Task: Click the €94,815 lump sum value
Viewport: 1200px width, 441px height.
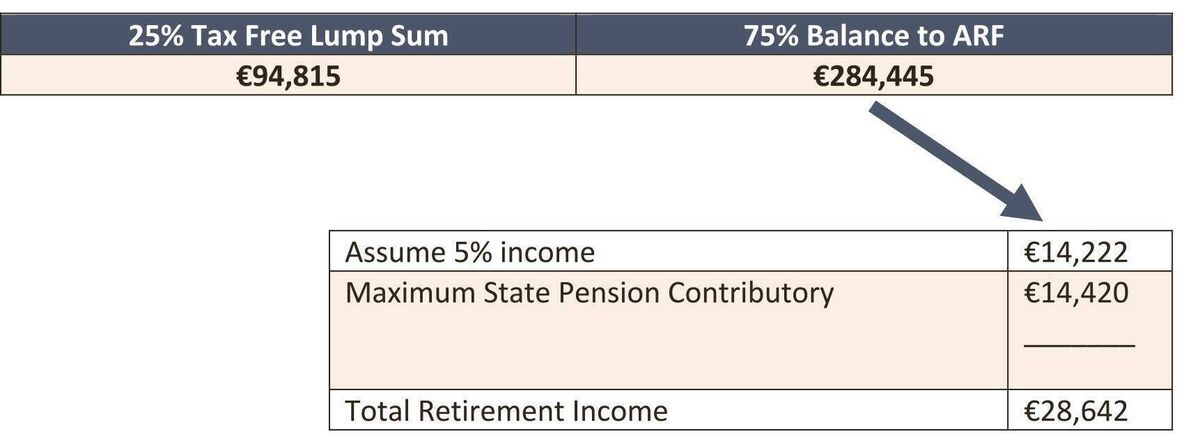Action: point(288,75)
